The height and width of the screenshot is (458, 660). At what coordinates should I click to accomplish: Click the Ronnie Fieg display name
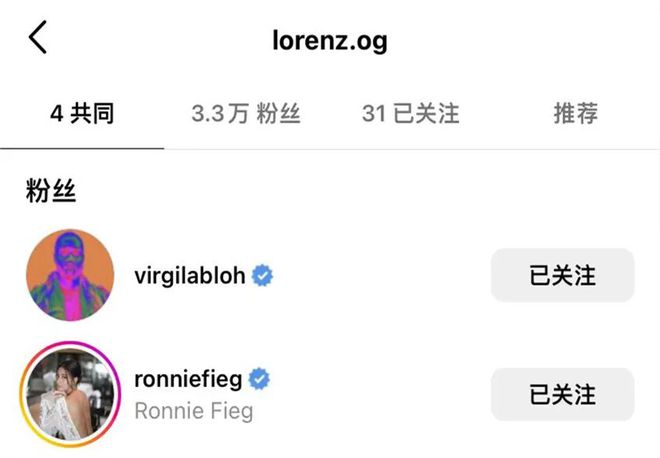click(193, 410)
